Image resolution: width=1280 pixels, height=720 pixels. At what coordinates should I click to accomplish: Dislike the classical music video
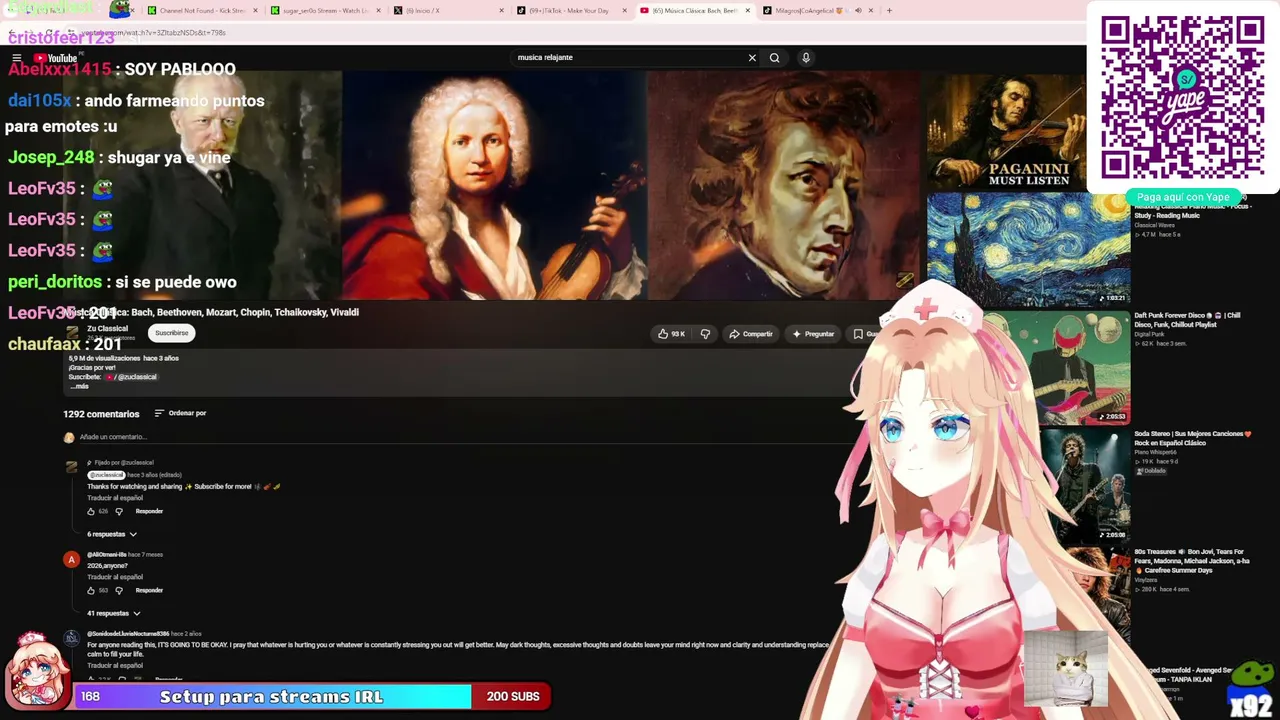click(705, 334)
